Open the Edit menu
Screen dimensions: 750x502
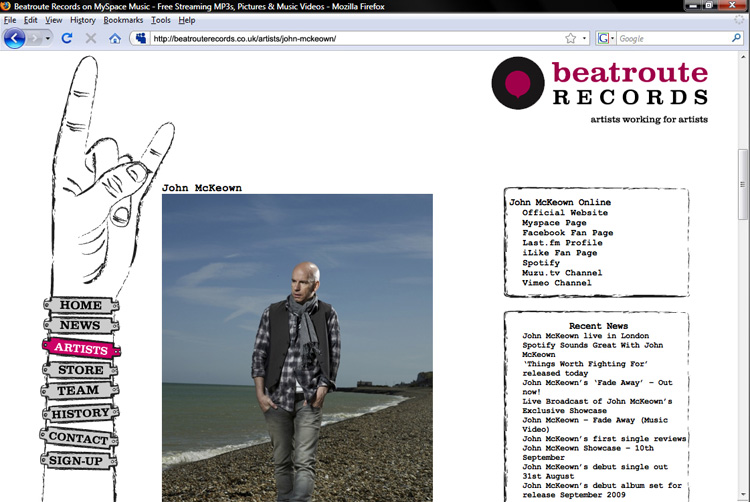pos(31,20)
